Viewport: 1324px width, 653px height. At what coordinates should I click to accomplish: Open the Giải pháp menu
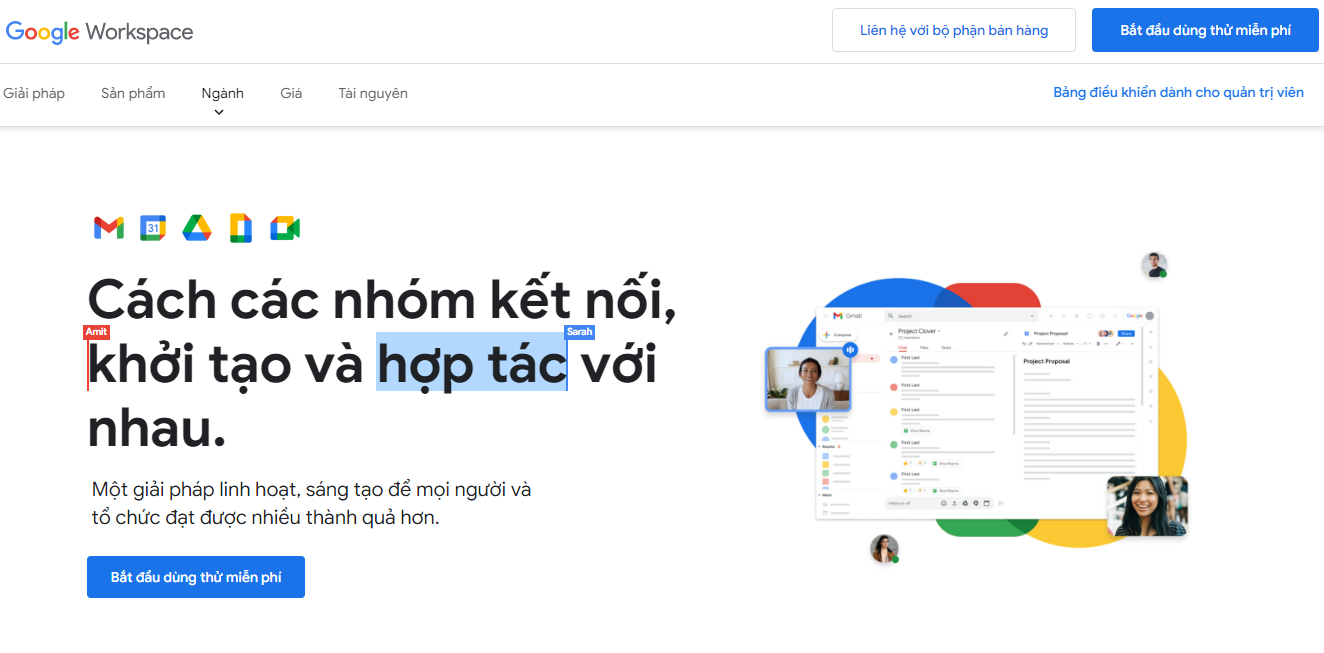[34, 93]
